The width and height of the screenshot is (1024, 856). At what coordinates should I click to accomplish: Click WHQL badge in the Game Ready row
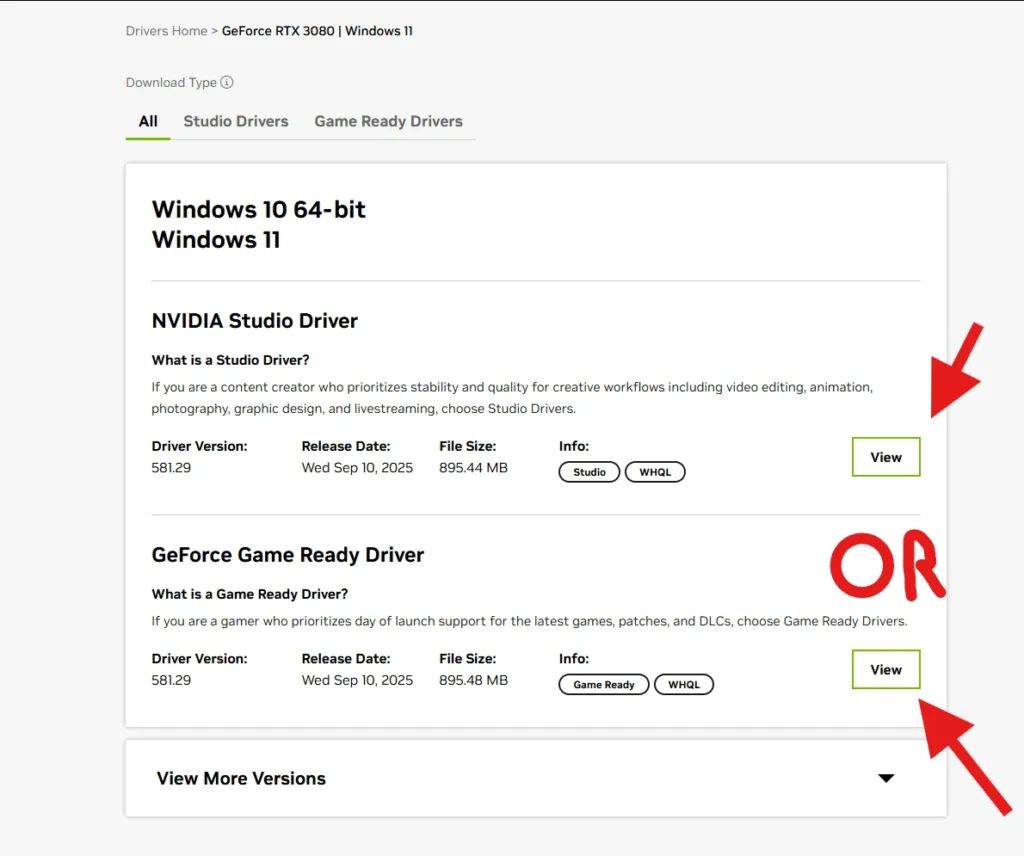(684, 685)
